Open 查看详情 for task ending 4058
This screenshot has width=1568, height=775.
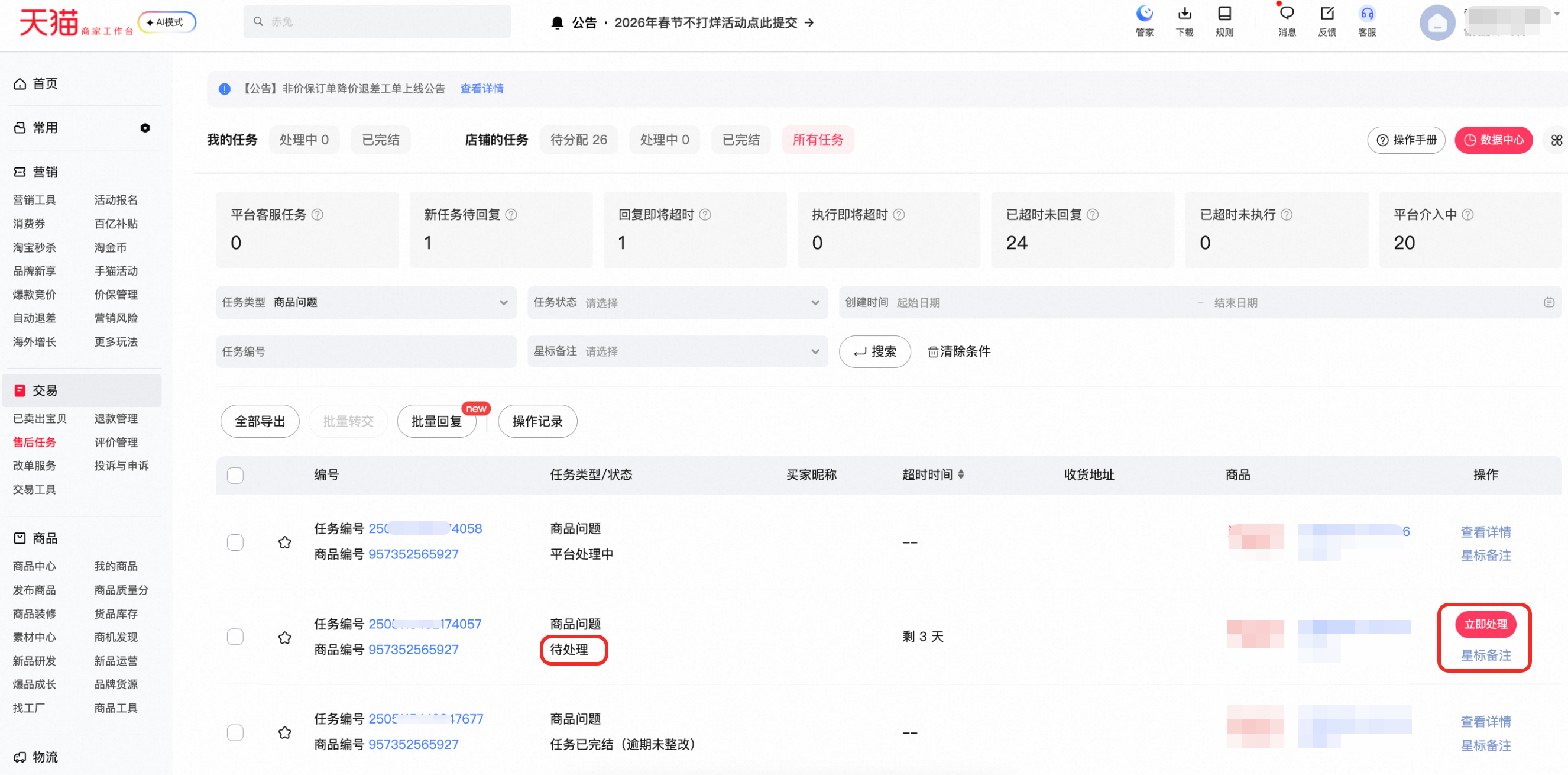click(x=1486, y=532)
